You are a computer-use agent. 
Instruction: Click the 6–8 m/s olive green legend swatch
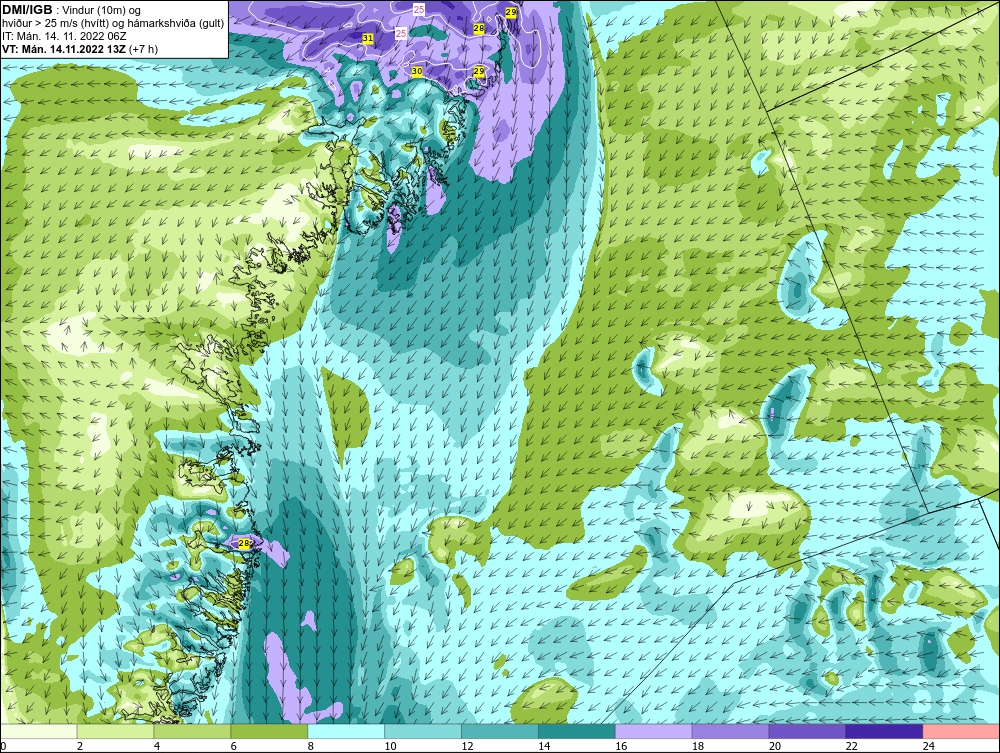269,731
